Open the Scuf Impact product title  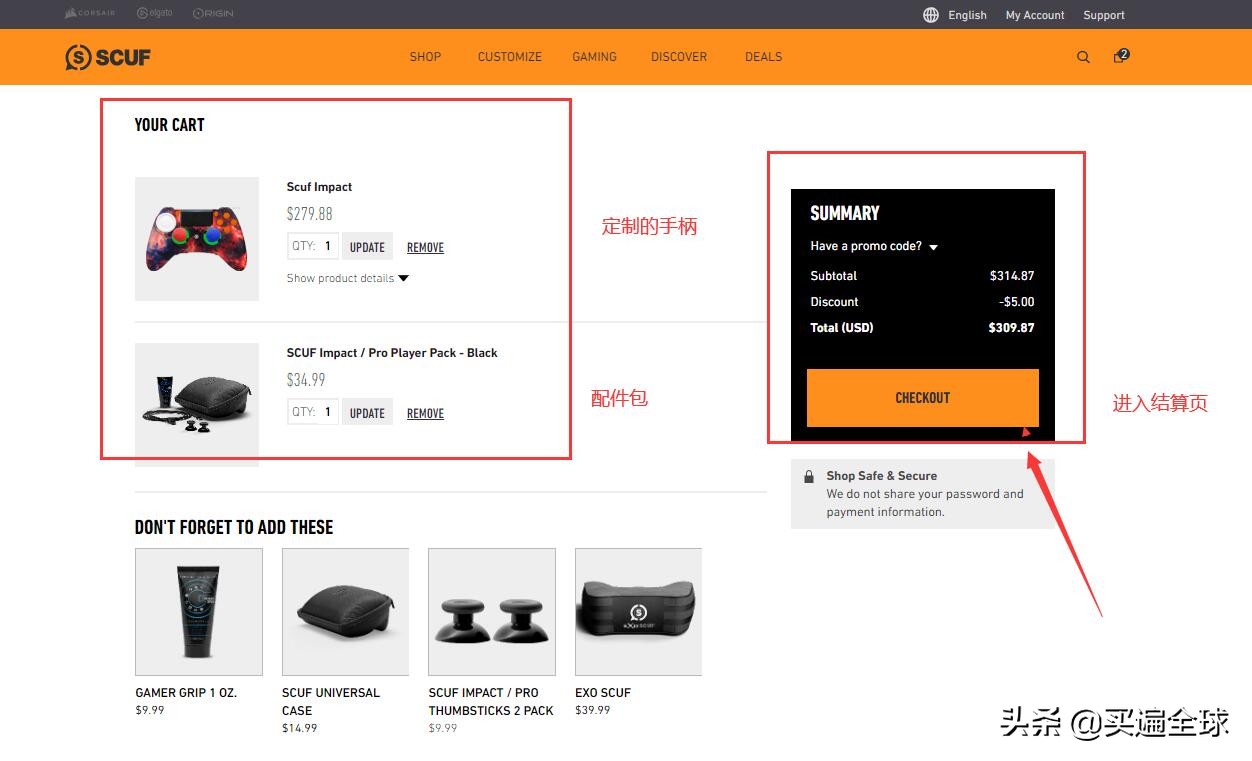tap(319, 187)
